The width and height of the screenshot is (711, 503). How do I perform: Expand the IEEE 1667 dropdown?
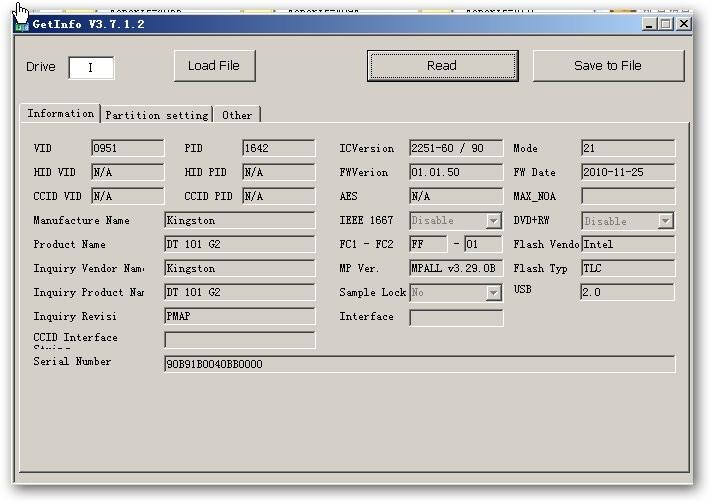pyautogui.click(x=493, y=221)
